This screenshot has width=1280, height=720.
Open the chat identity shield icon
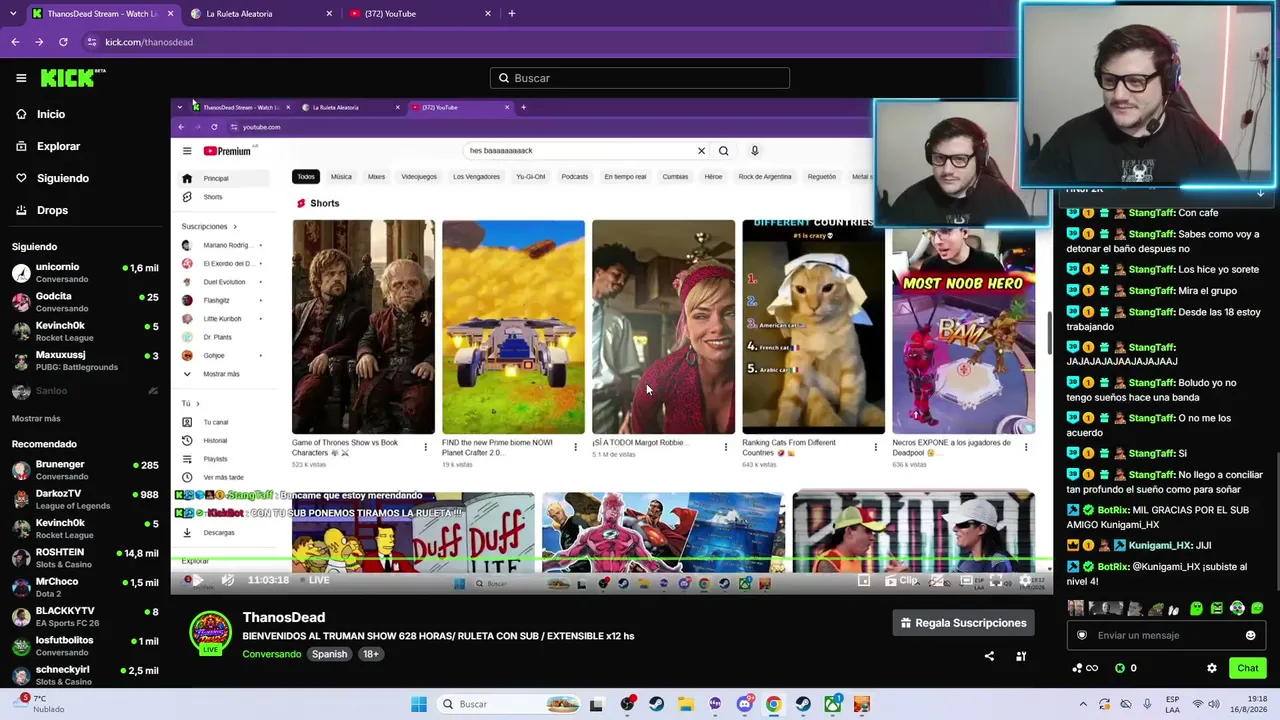click(x=1082, y=635)
